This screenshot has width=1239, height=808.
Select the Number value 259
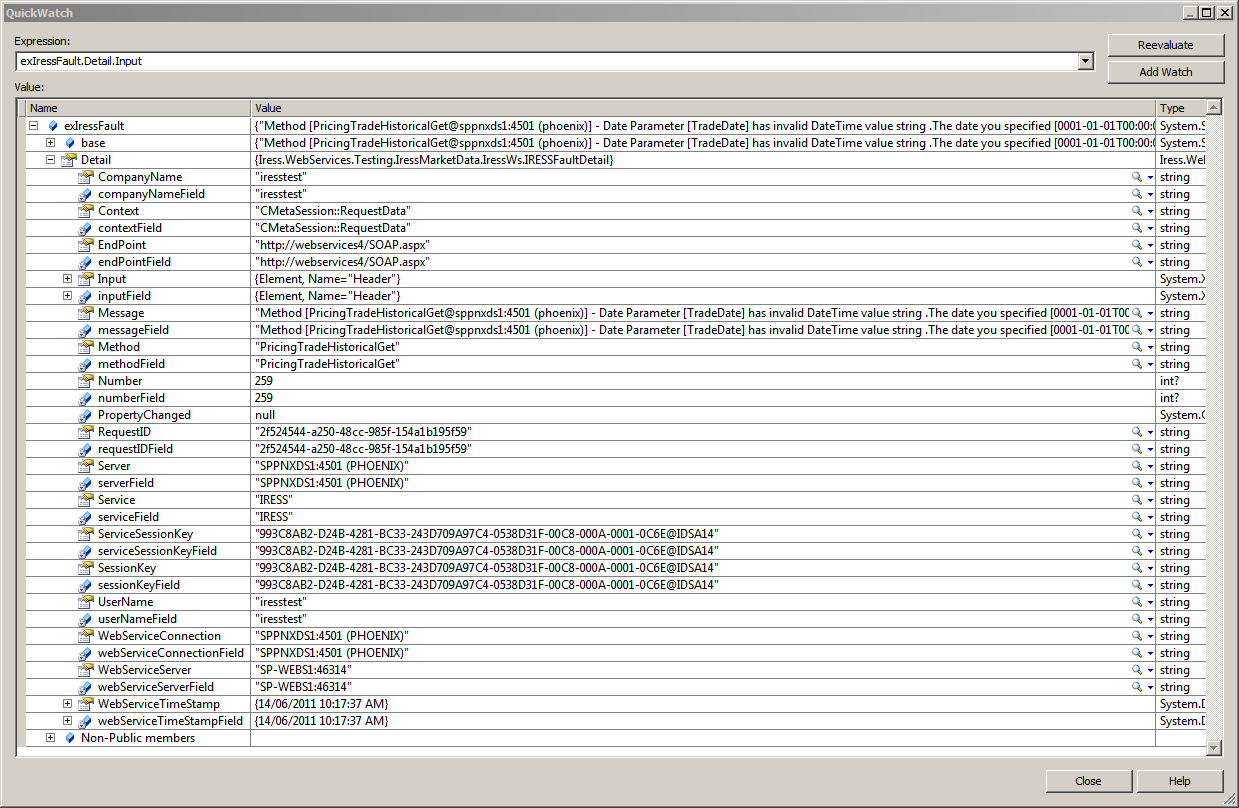click(264, 381)
